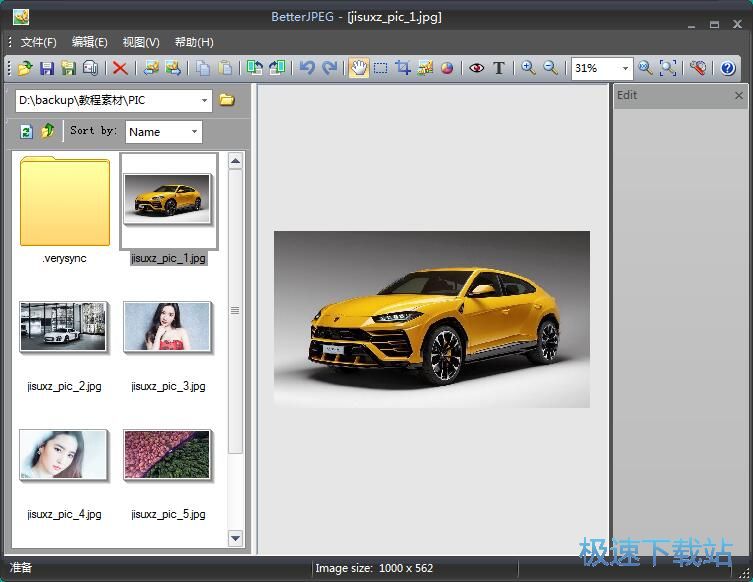The width and height of the screenshot is (753, 582).
Task: Click the browse folder button beside path
Action: [x=227, y=100]
